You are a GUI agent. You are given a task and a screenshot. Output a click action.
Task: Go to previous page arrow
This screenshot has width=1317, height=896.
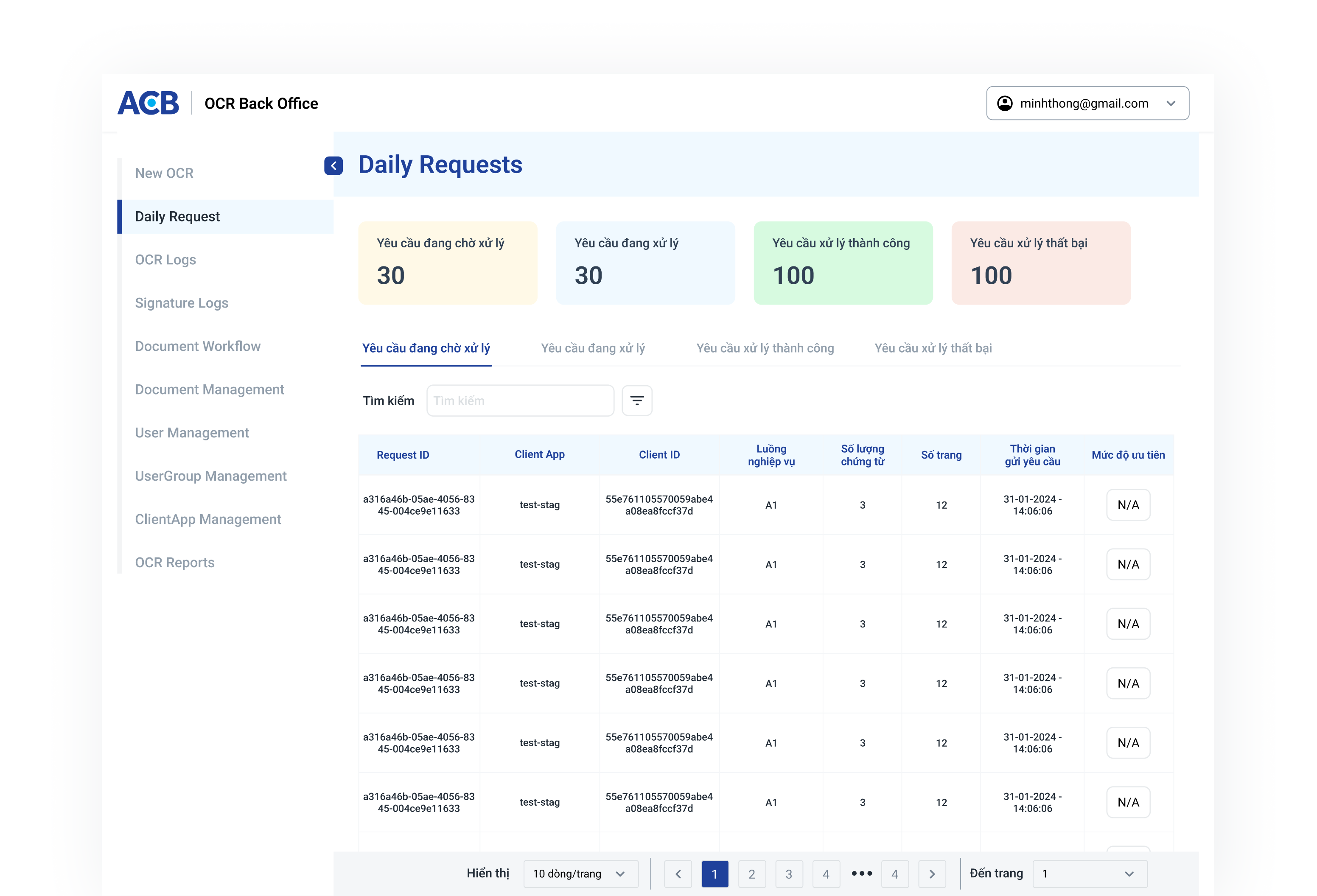coord(678,874)
